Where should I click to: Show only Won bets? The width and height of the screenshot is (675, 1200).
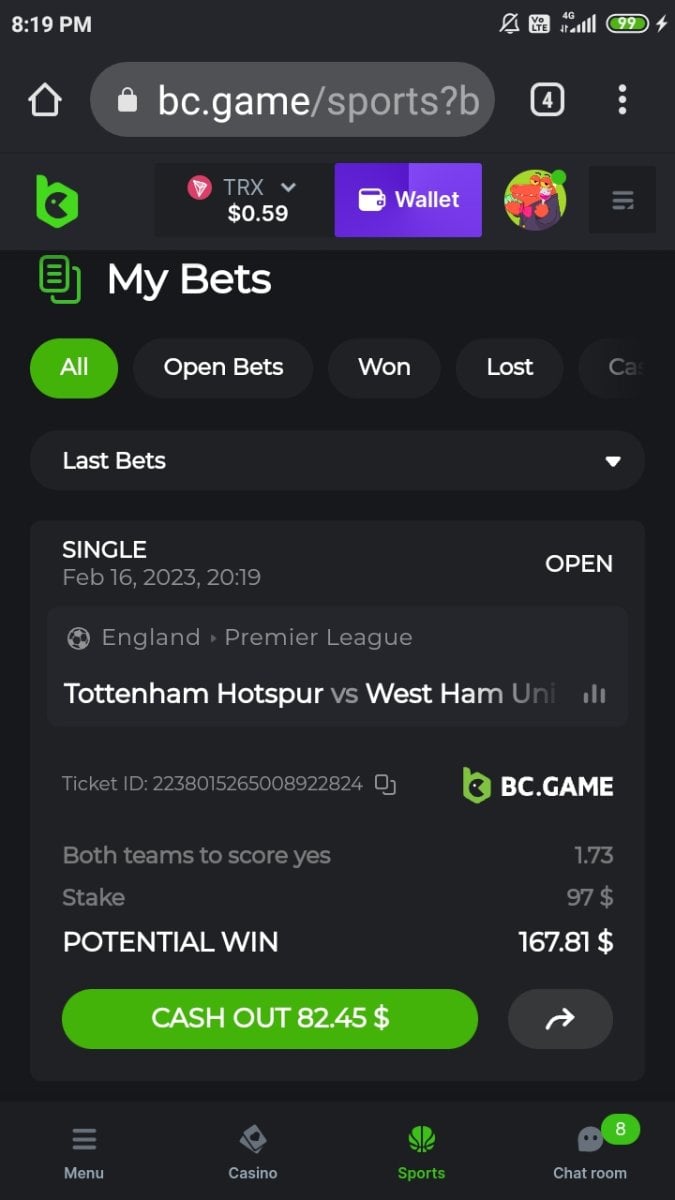pos(384,367)
